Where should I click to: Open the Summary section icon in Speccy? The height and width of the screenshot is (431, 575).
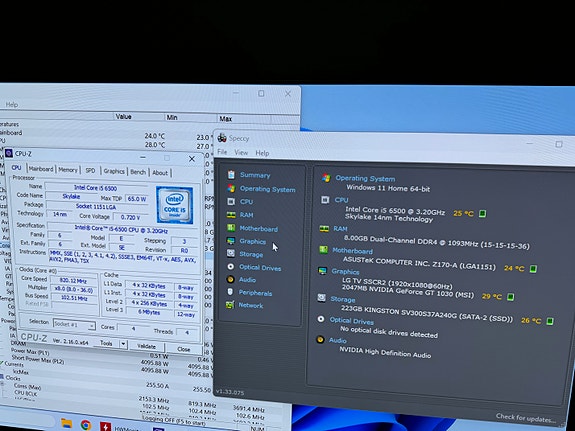(231, 175)
